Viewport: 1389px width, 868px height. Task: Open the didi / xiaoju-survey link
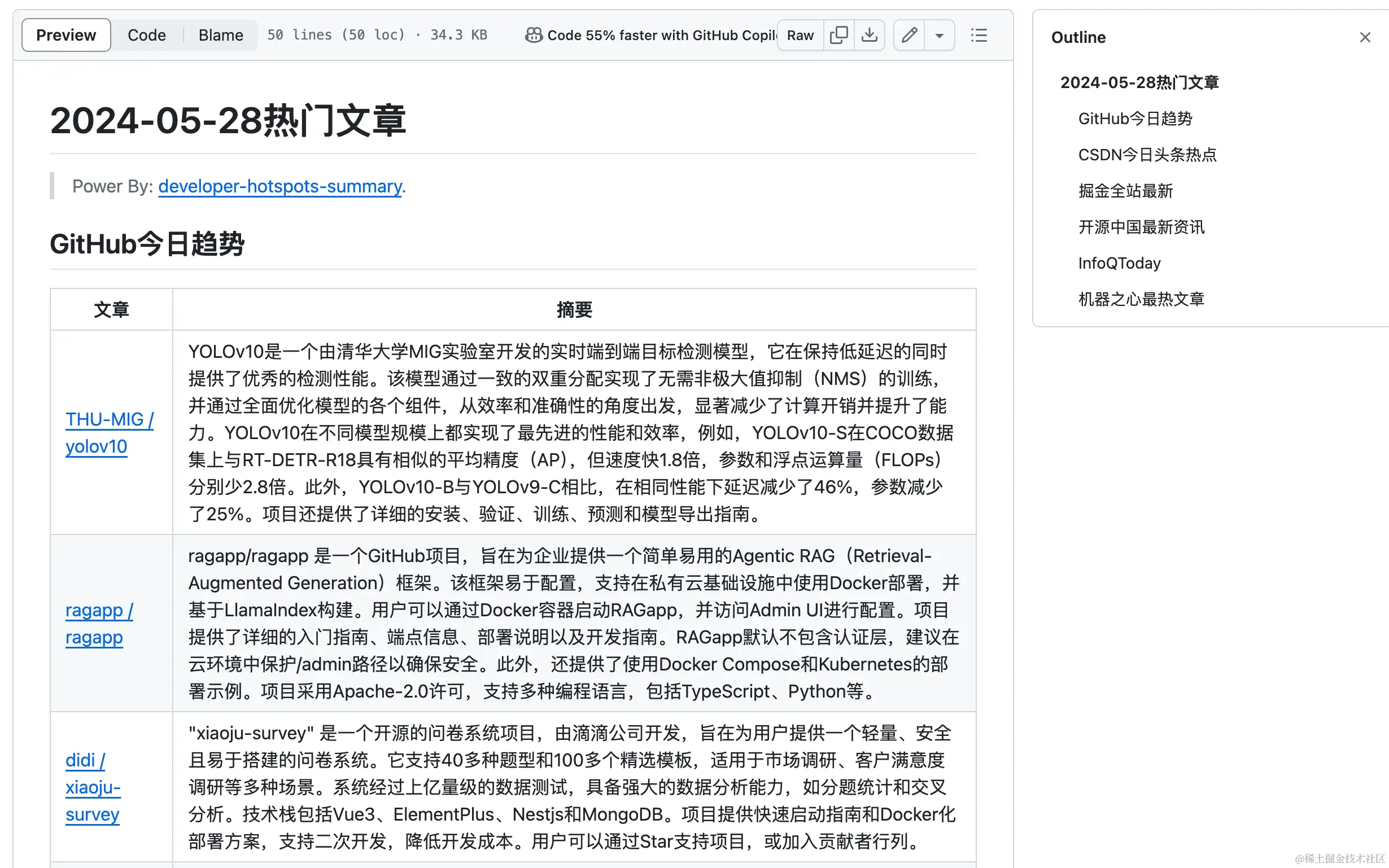(93, 787)
